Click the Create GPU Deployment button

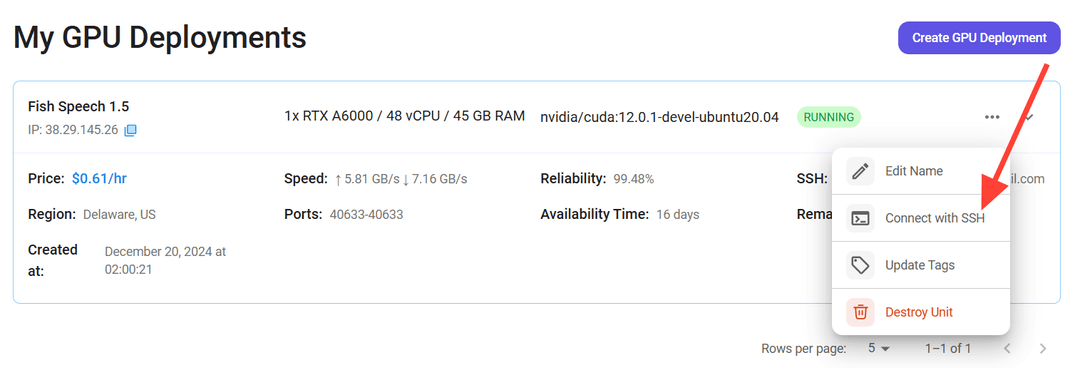pyautogui.click(x=979, y=38)
